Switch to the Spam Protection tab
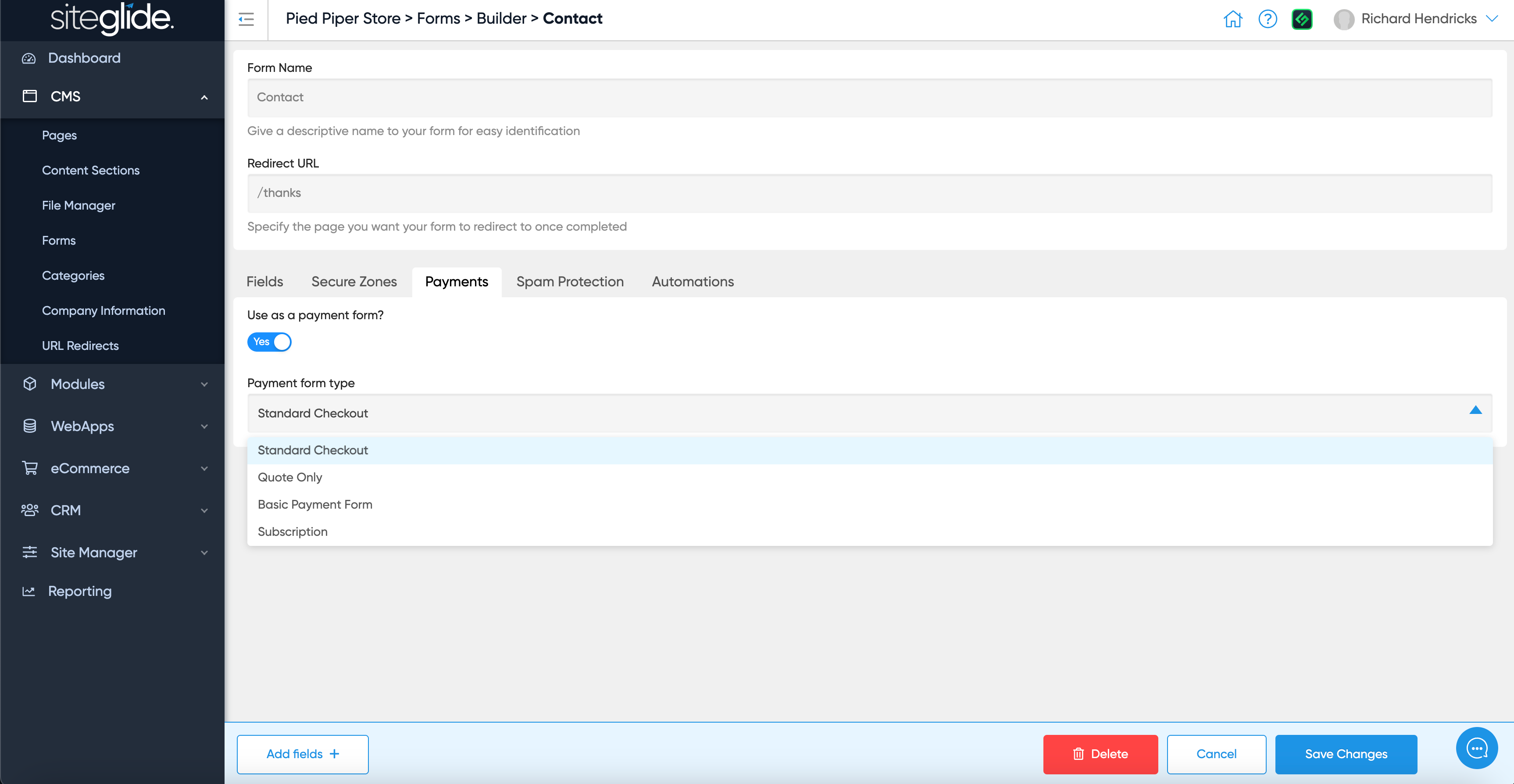Viewport: 1514px width, 784px height. point(570,282)
